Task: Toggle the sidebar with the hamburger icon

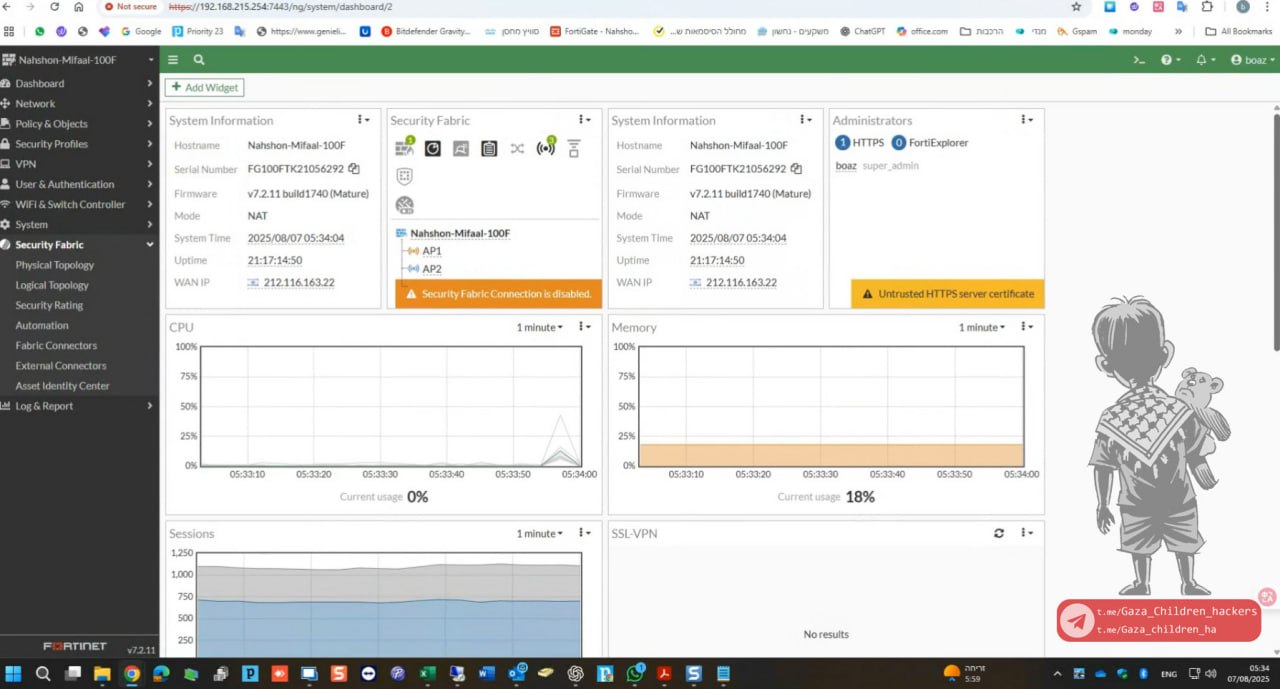Action: coord(173,60)
